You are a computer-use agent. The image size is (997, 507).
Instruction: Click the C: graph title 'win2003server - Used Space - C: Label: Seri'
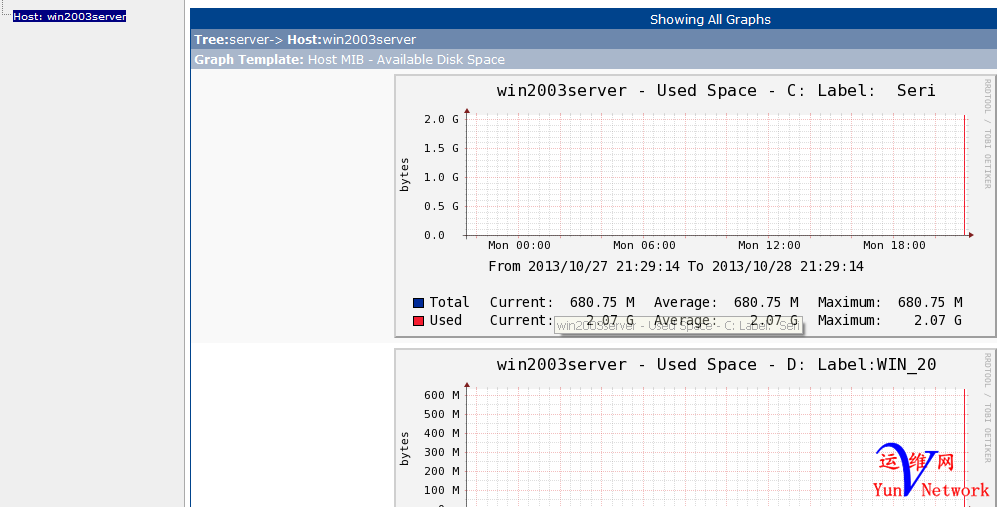click(716, 90)
